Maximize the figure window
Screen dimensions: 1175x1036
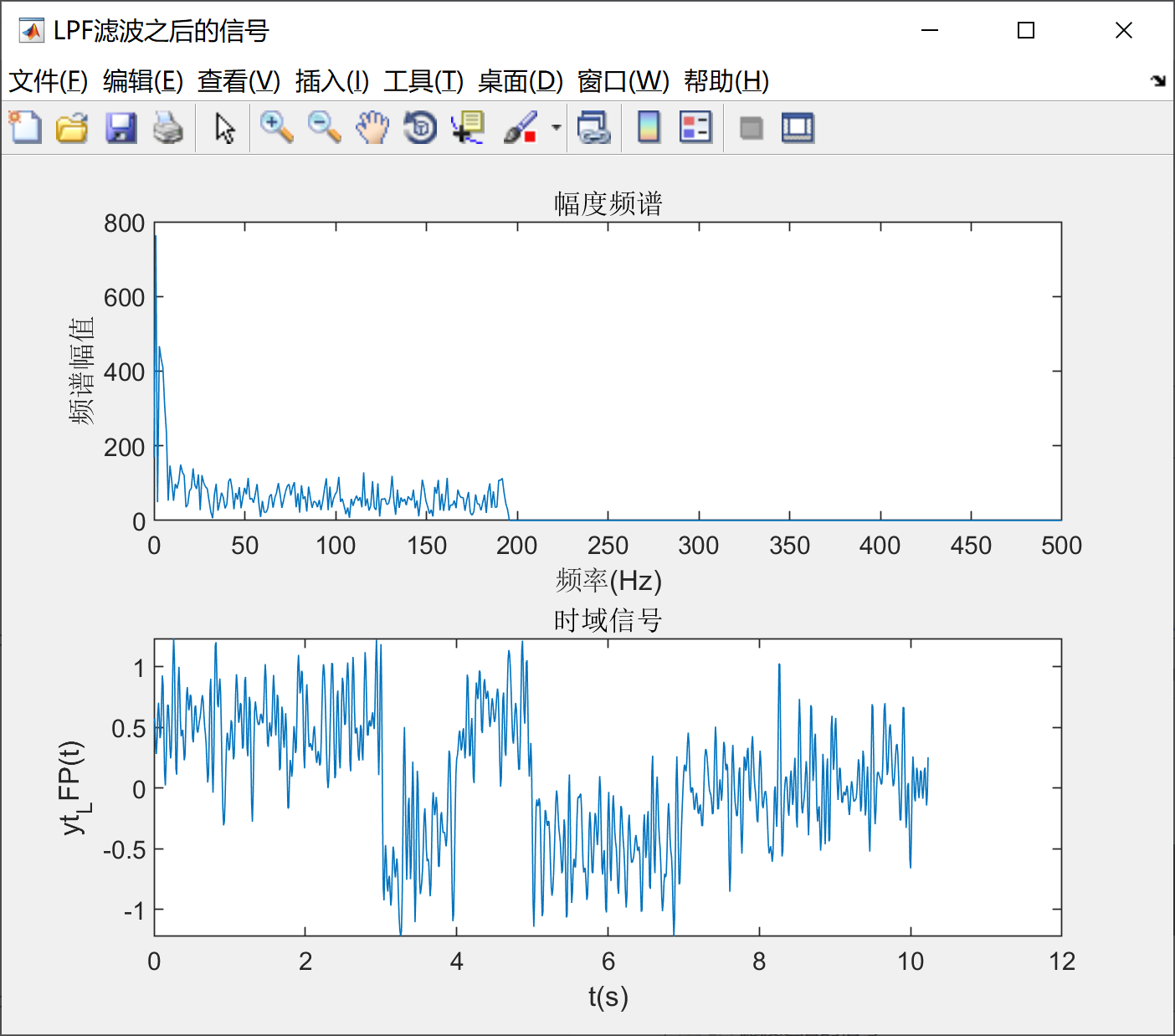[x=1026, y=31]
